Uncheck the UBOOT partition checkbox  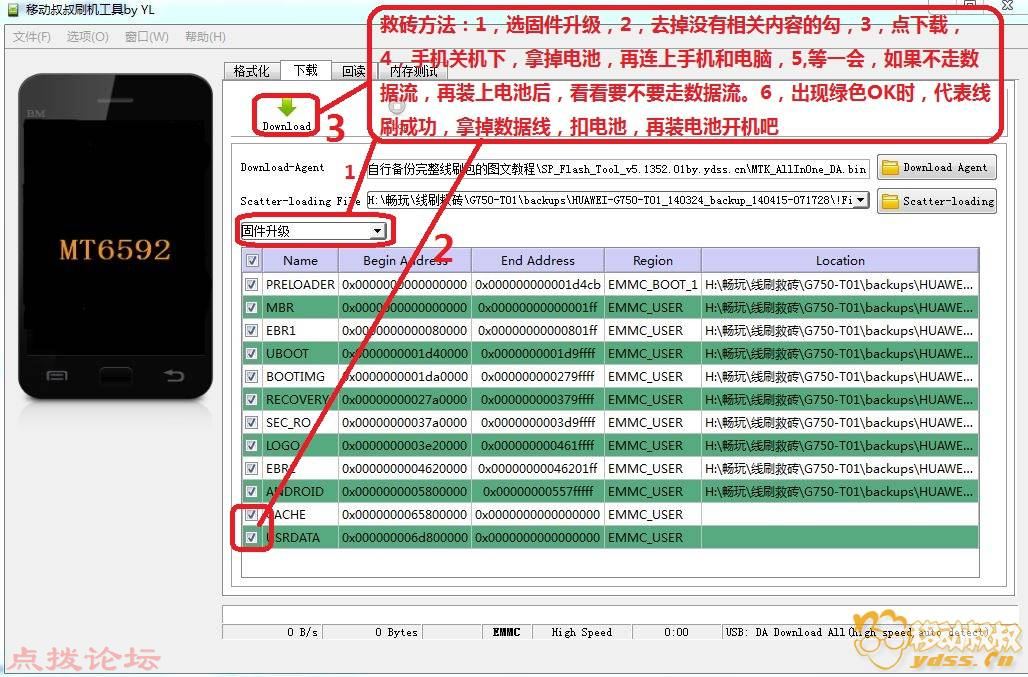(x=251, y=353)
